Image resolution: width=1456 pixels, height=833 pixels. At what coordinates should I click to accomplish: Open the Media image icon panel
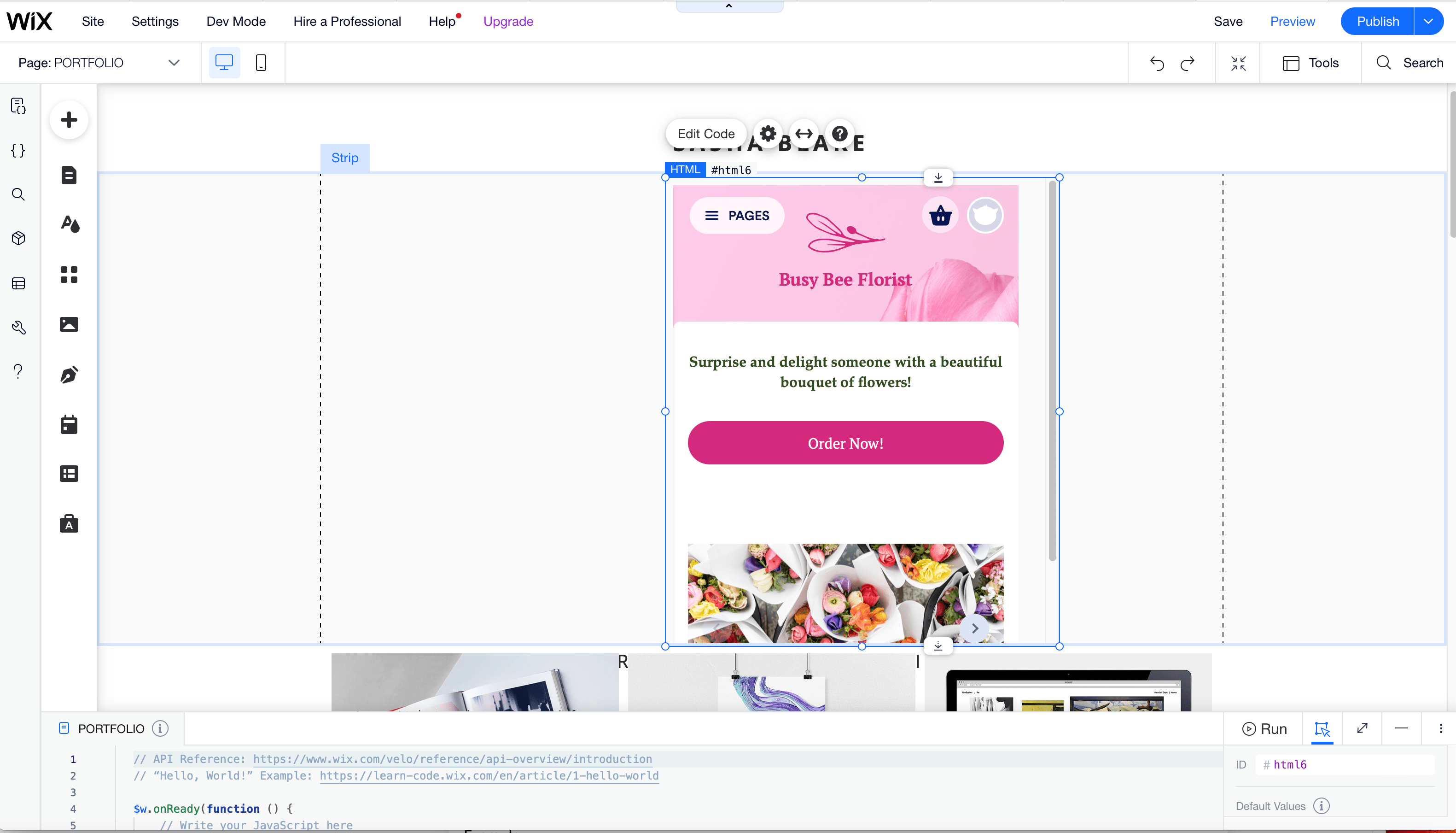tap(69, 324)
